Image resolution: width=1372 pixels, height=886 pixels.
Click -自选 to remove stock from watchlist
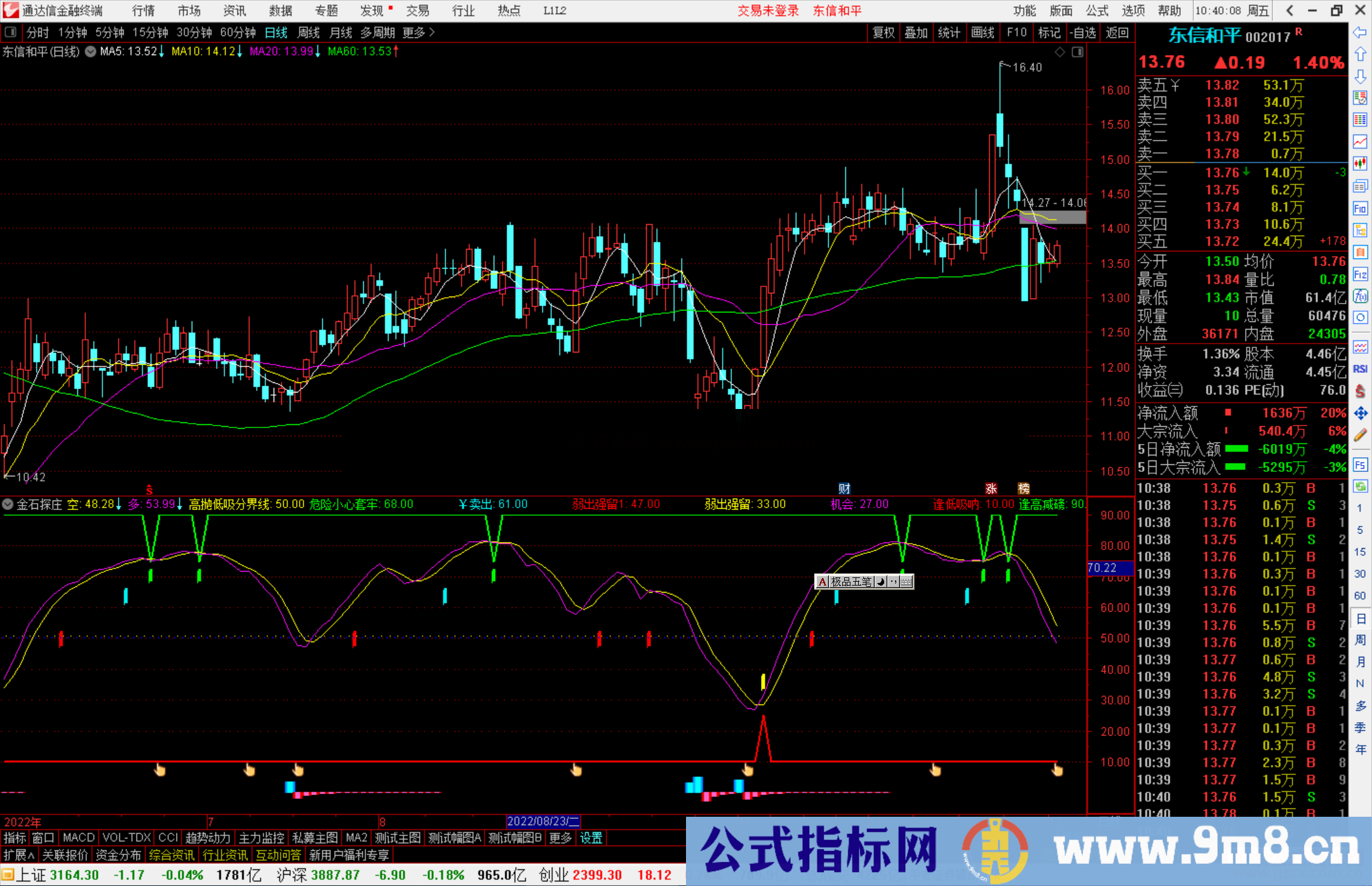coord(1083,32)
